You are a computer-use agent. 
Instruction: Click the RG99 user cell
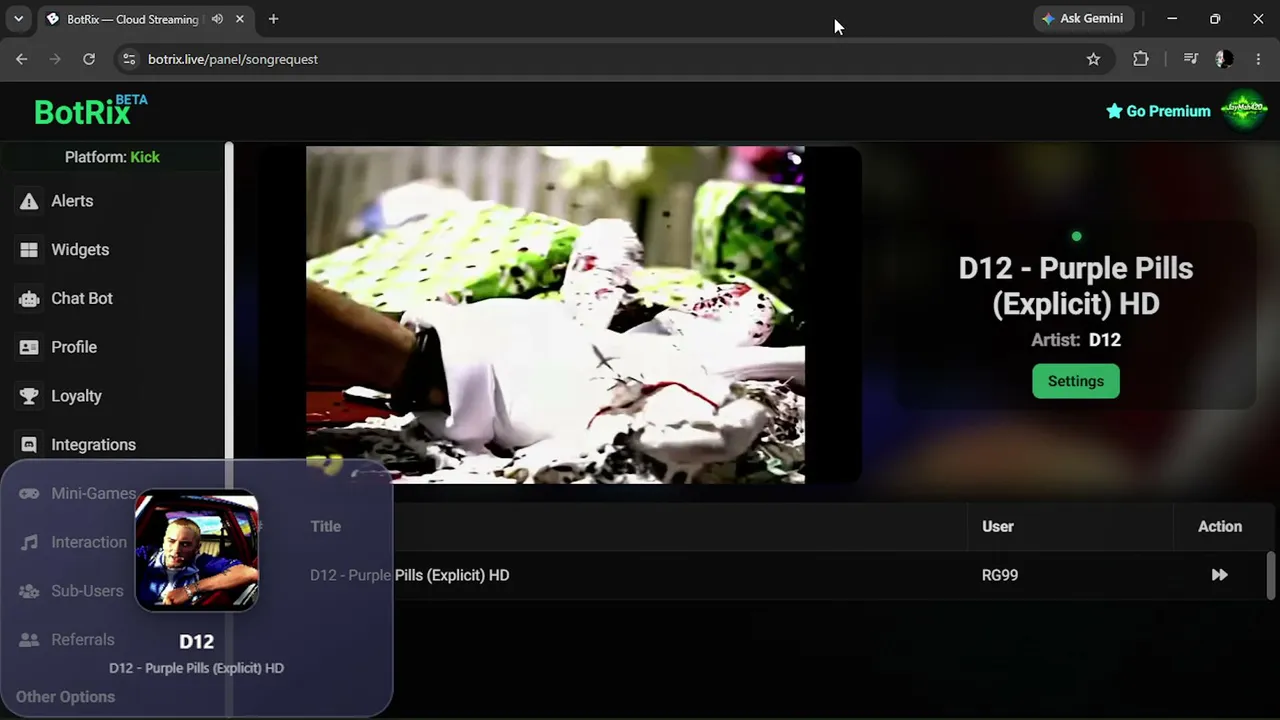click(1000, 575)
